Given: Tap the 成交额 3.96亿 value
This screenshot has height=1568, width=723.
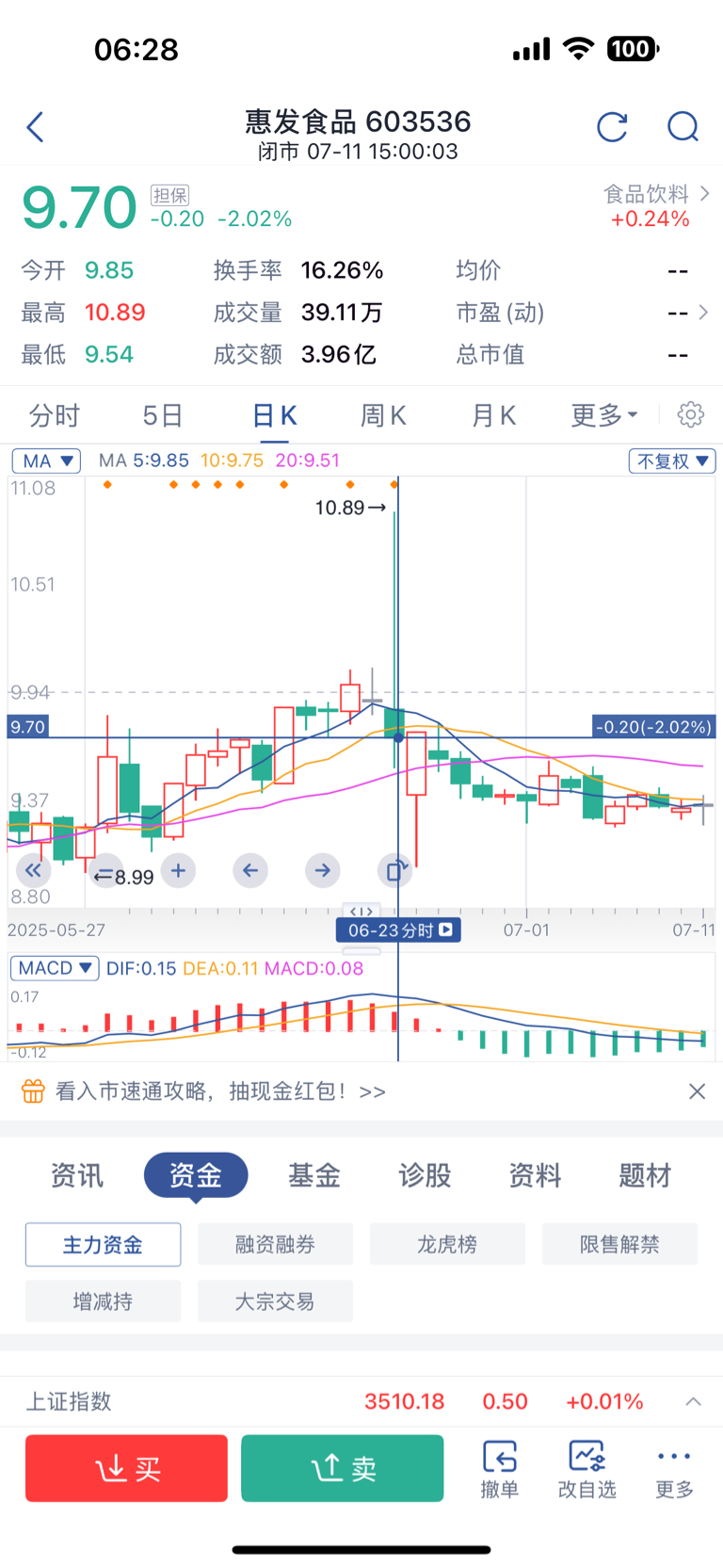Looking at the screenshot, I should click(x=339, y=354).
